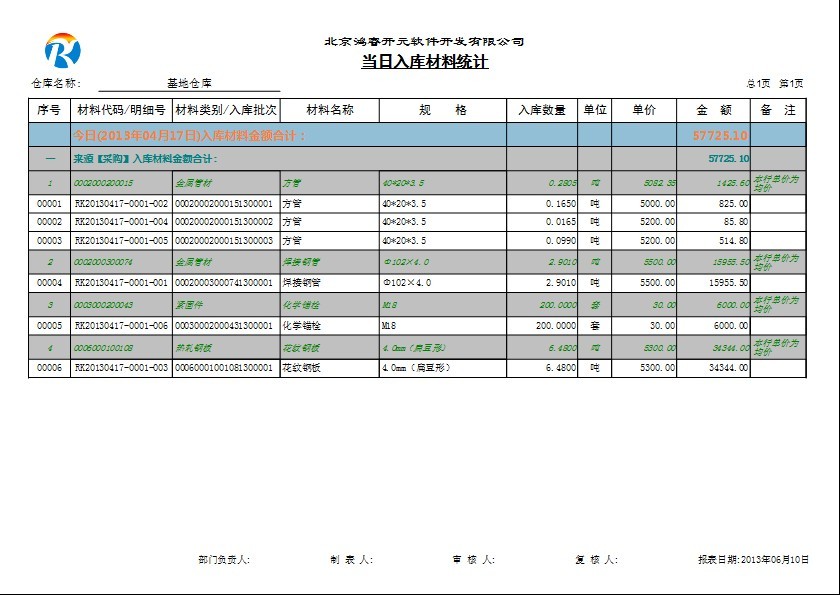Click the 材料代码/明细号 column header

coord(122,110)
